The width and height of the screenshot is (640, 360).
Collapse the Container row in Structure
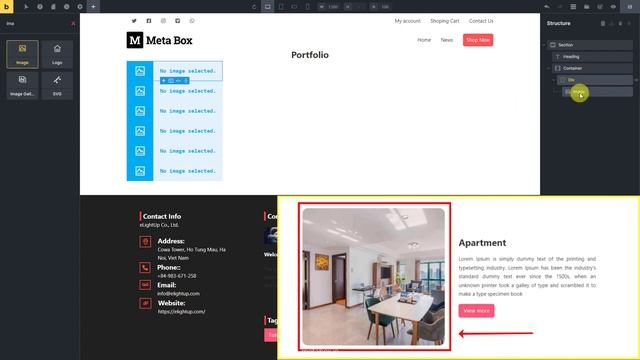(549, 68)
